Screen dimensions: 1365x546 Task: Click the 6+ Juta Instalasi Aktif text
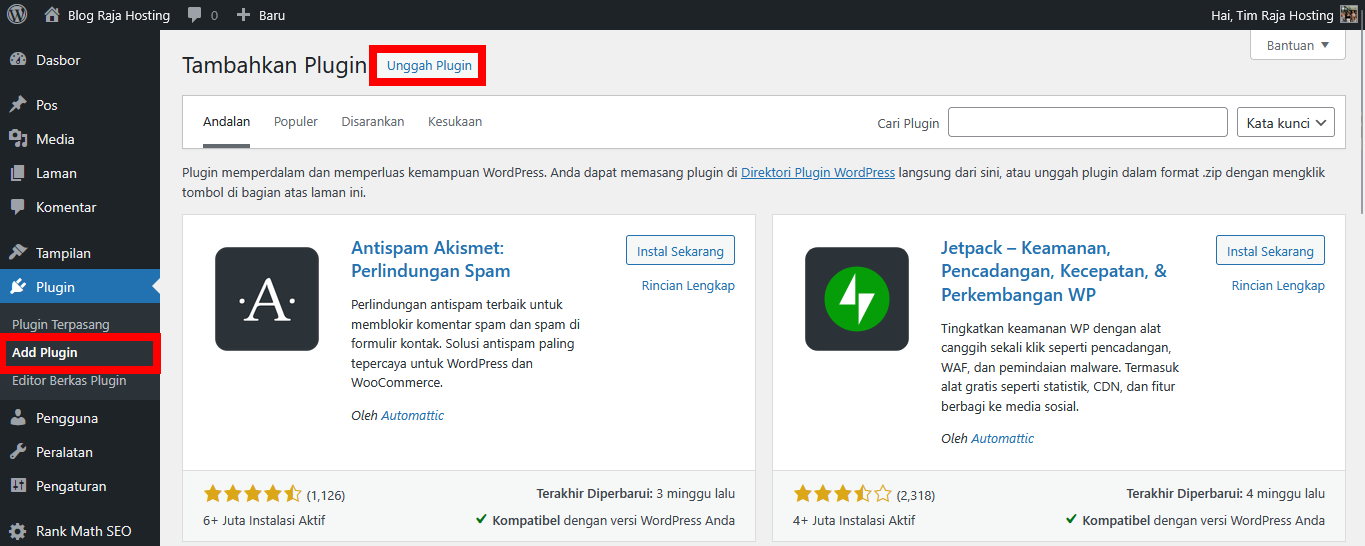click(x=264, y=520)
